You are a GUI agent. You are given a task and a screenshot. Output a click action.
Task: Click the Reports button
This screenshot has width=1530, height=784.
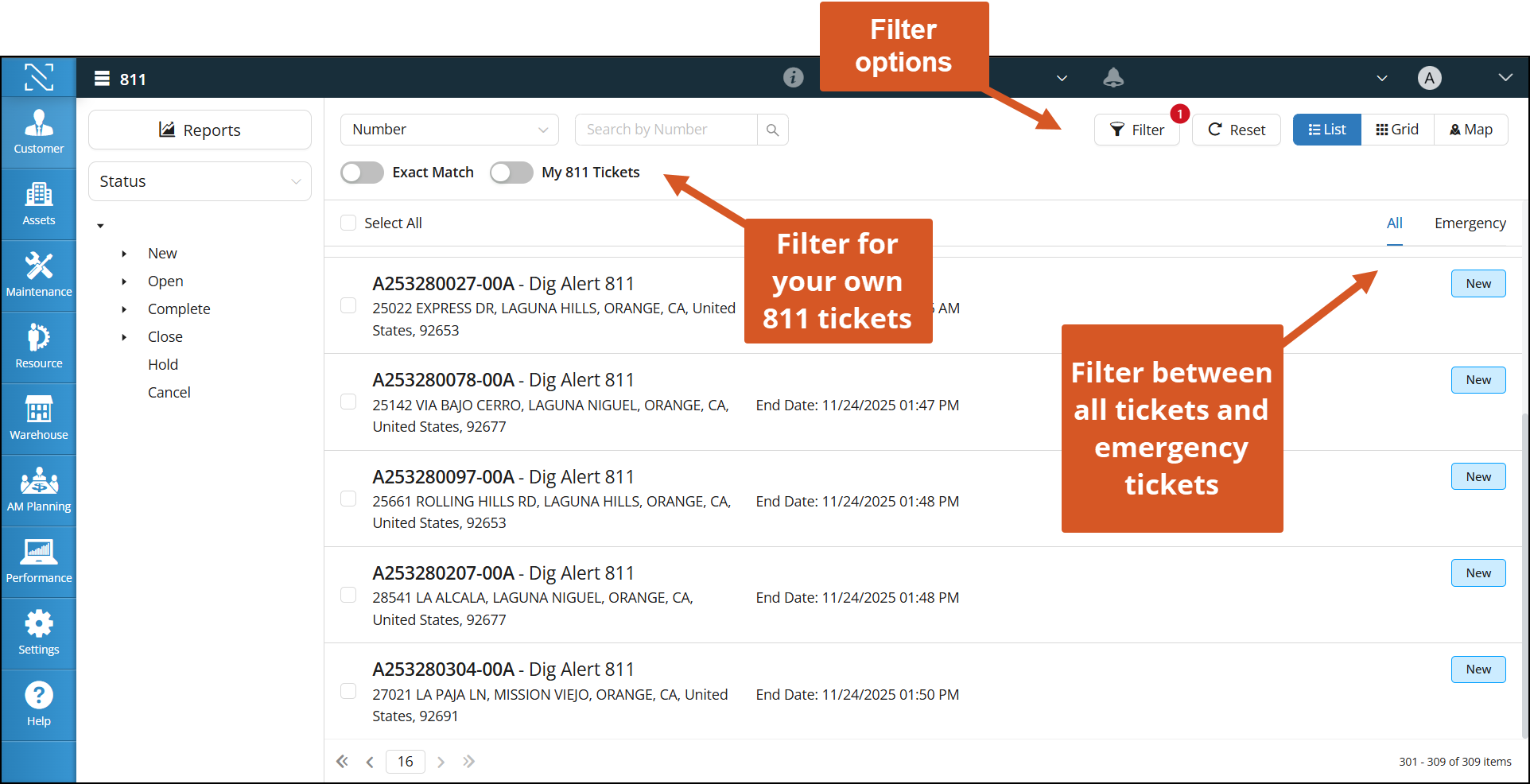[200, 130]
